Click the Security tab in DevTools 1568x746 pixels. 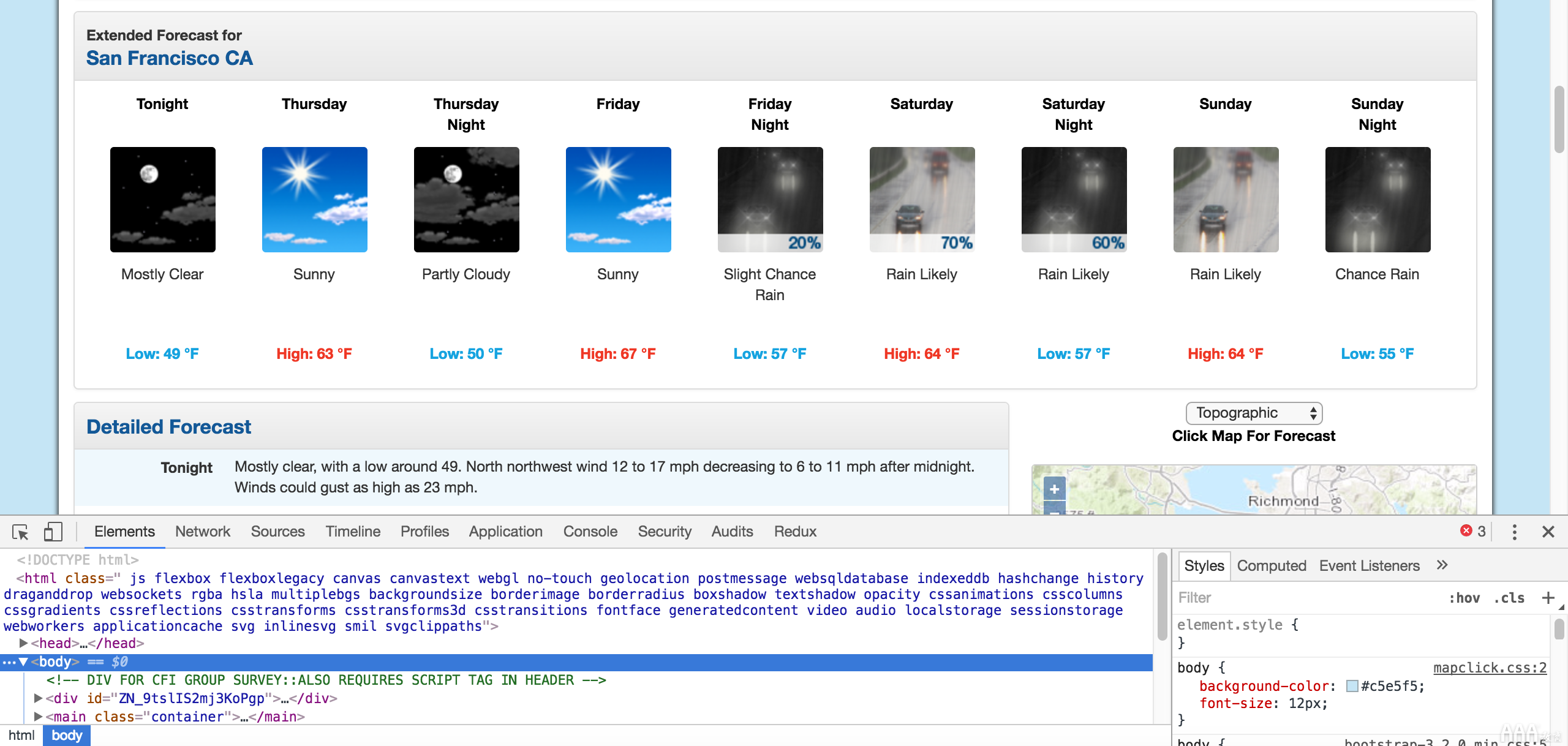pos(664,531)
